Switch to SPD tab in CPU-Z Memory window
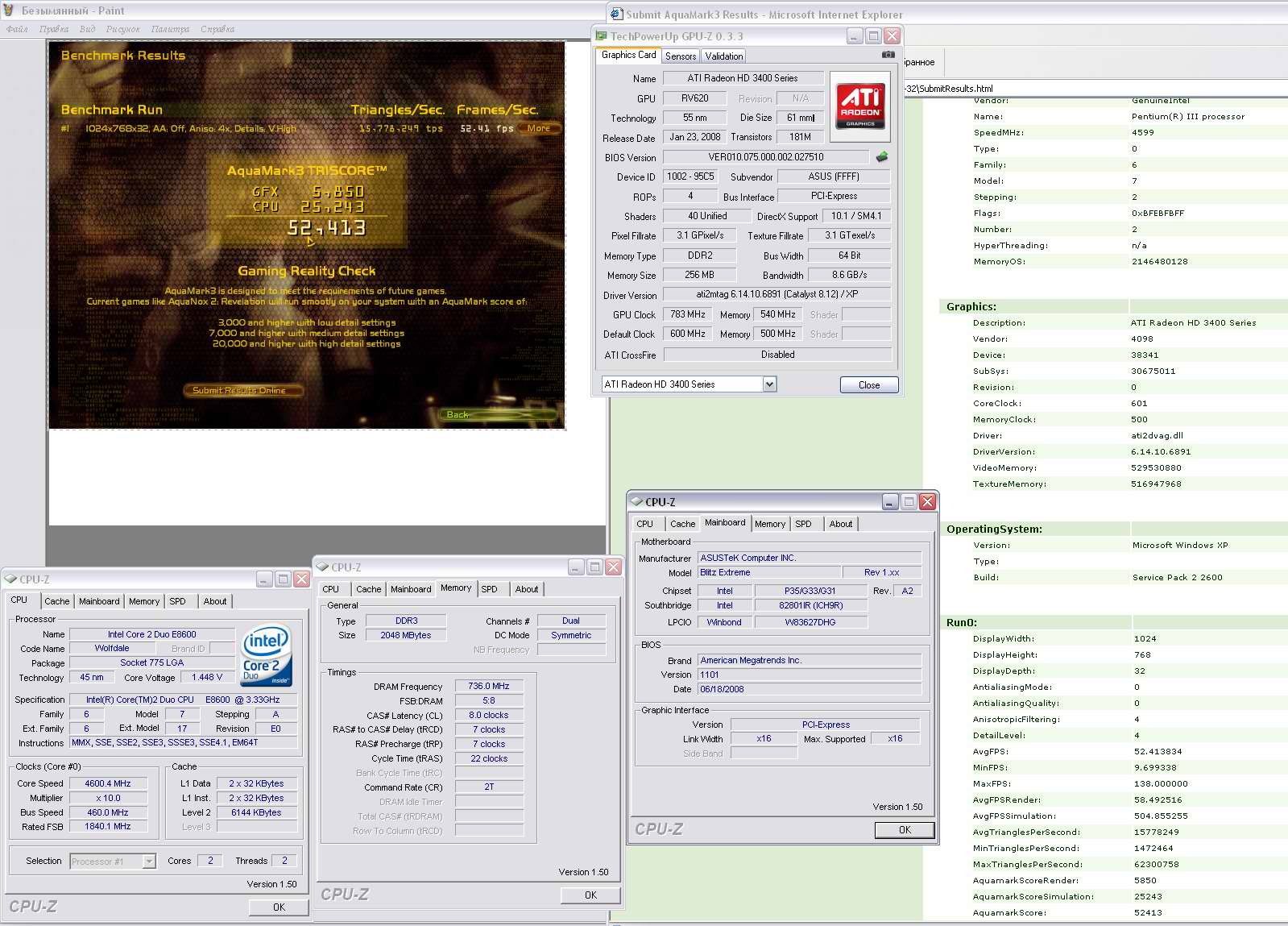 (490, 589)
